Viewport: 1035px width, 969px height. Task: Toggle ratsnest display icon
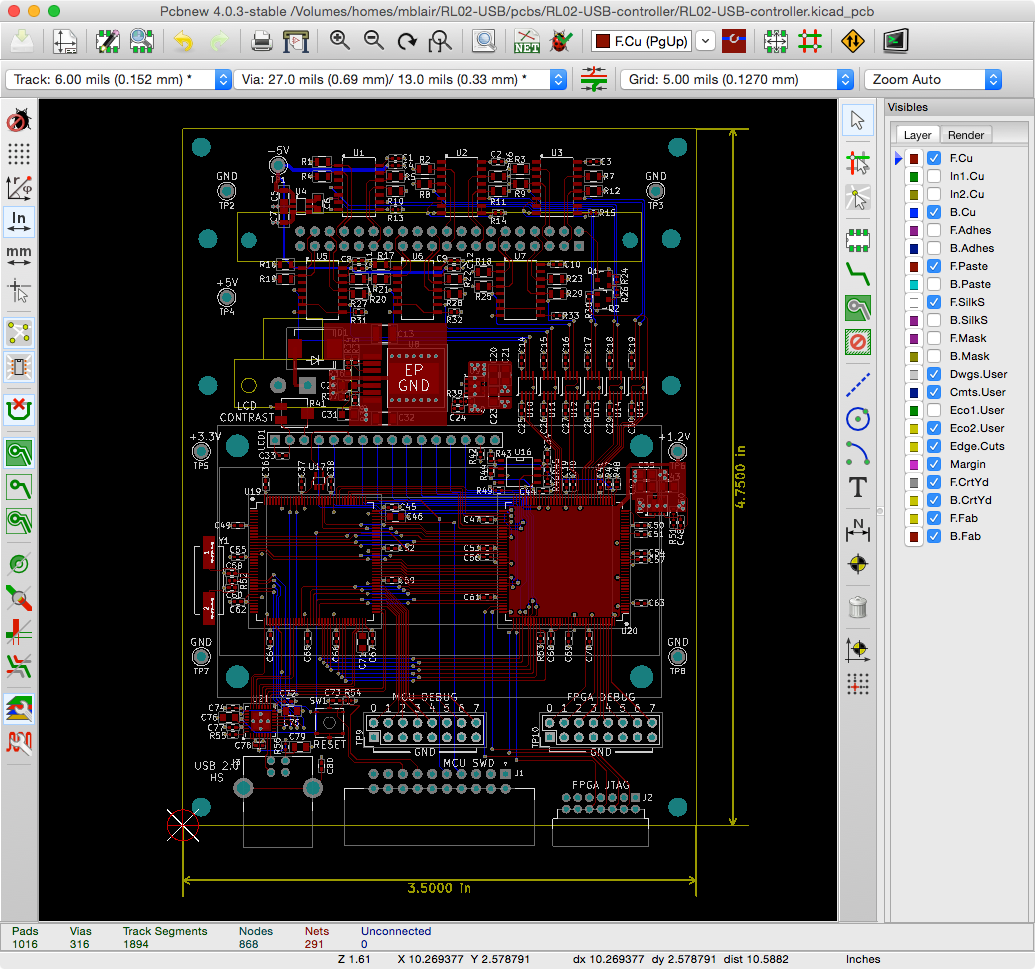pyautogui.click(x=18, y=333)
